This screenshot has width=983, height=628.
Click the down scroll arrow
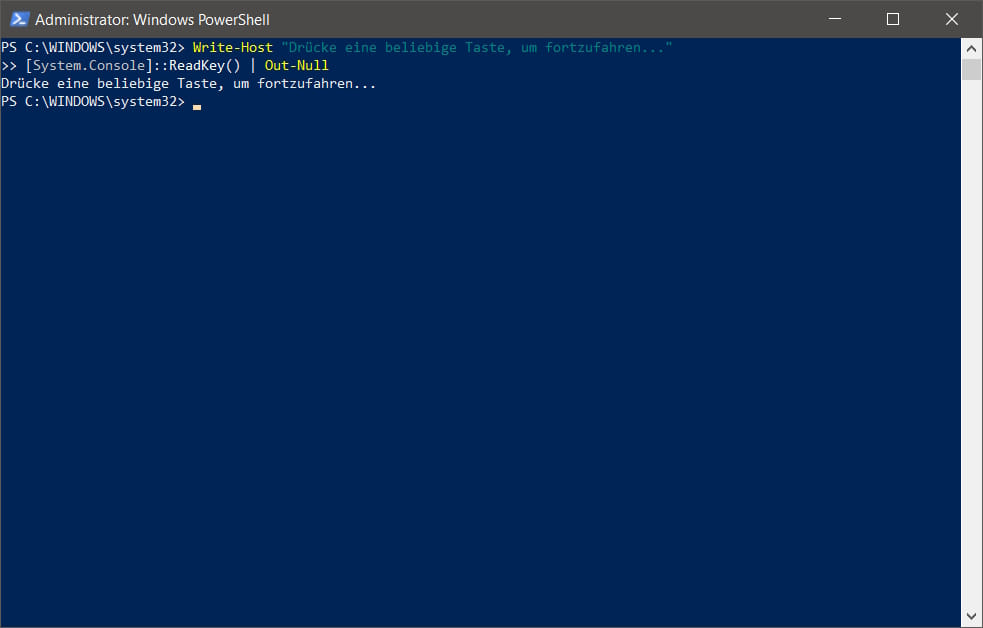point(970,616)
